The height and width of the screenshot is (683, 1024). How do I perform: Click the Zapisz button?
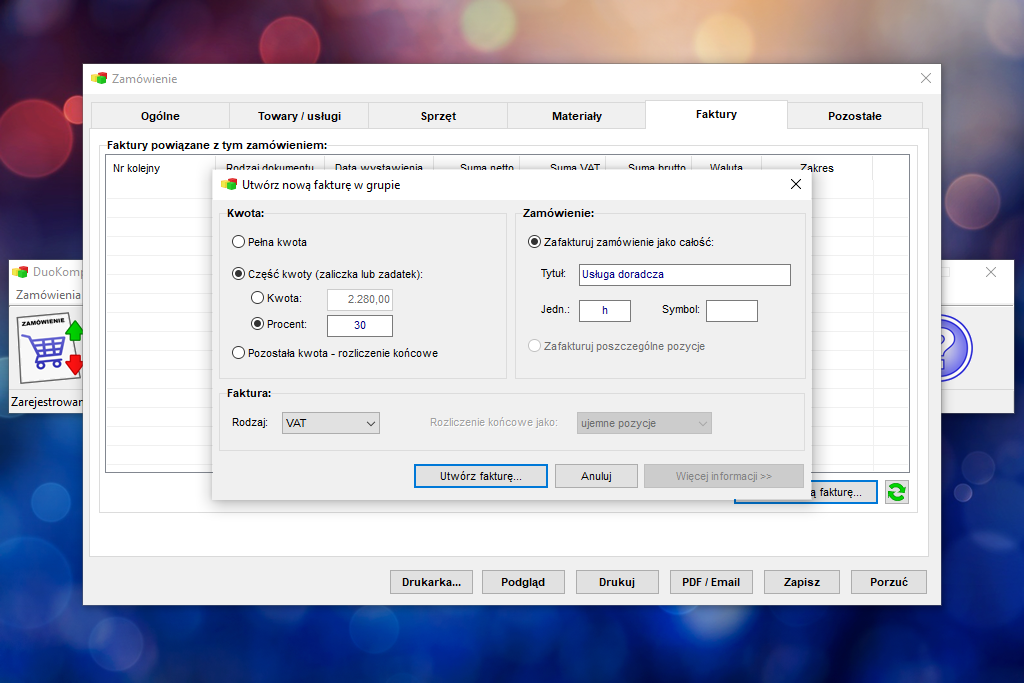click(802, 582)
